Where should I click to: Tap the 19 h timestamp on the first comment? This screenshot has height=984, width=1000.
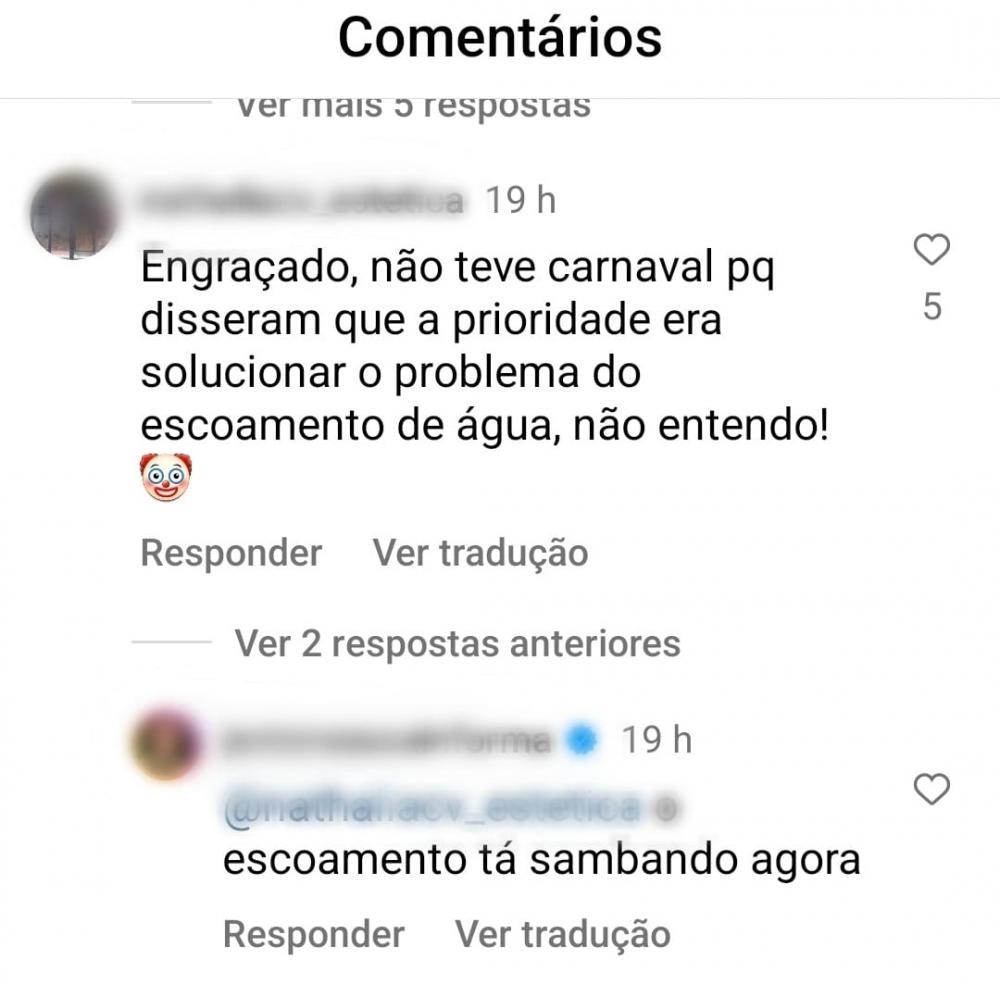coord(521,201)
